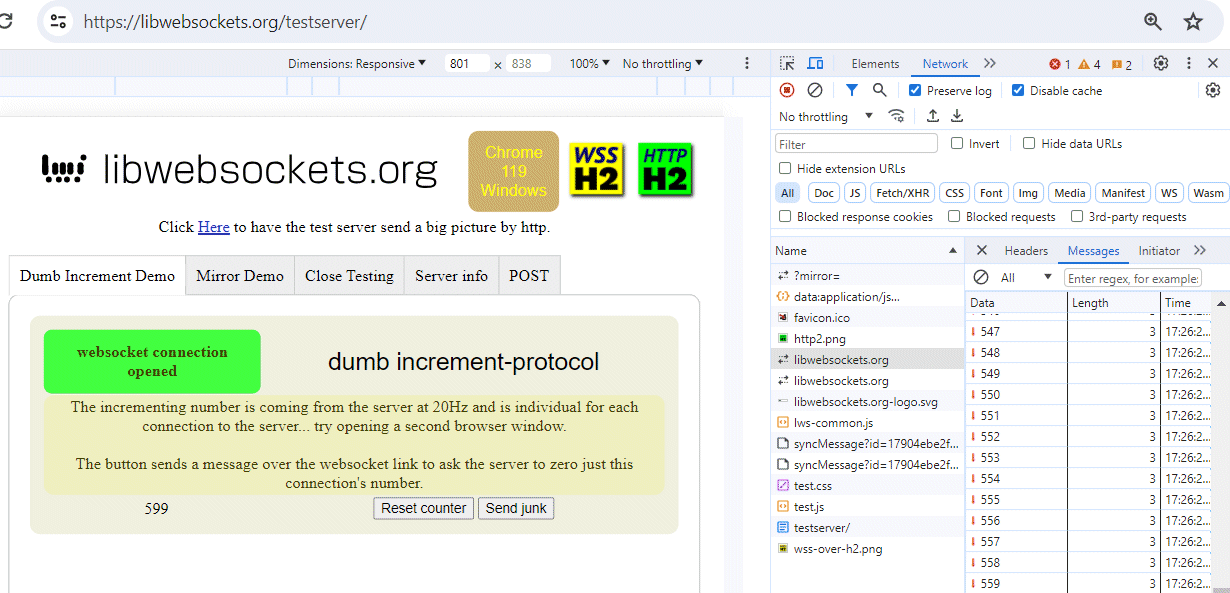Expand more DevTools panels chevron

coord(990,63)
